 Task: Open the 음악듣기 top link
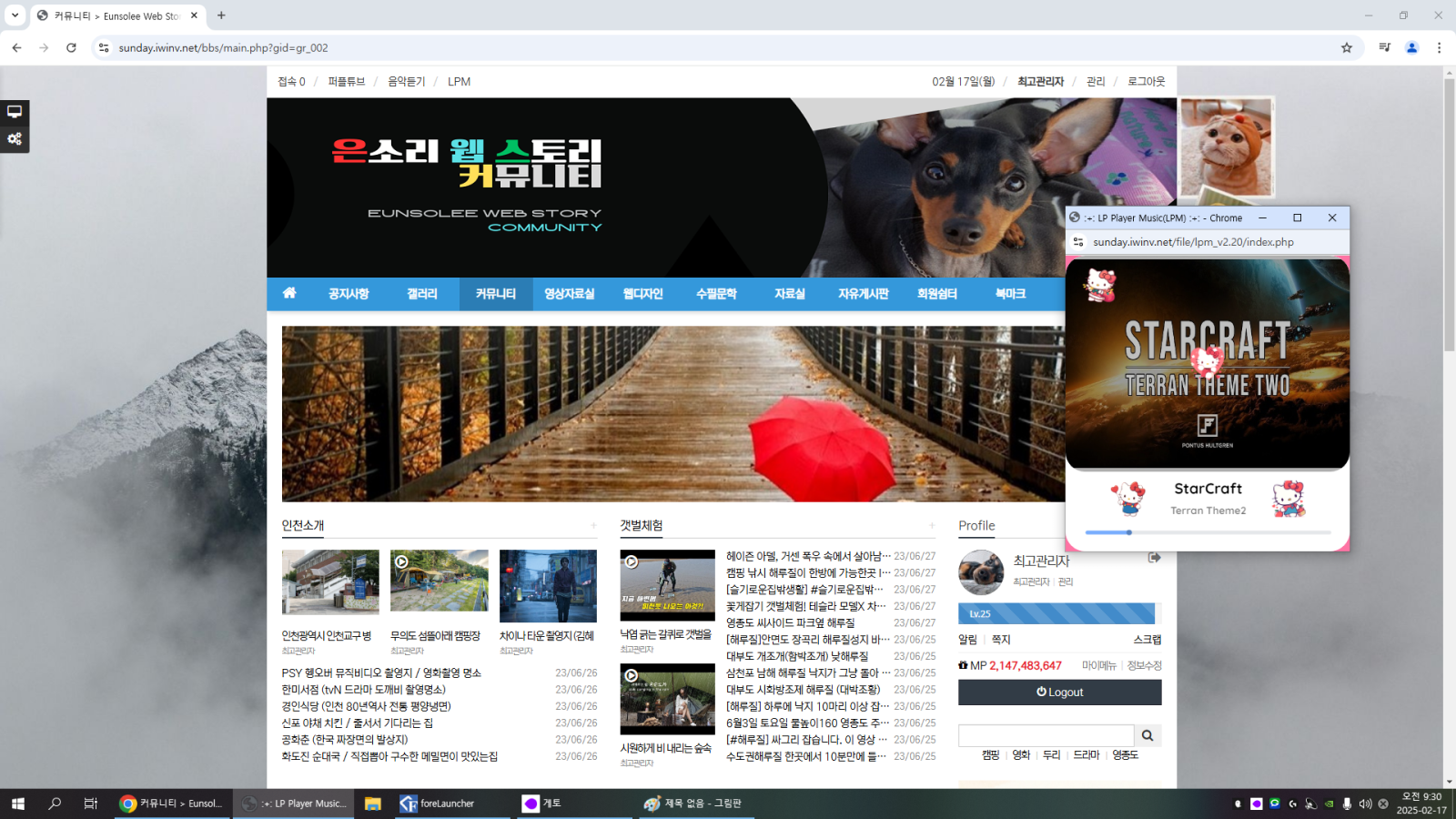pyautogui.click(x=406, y=82)
